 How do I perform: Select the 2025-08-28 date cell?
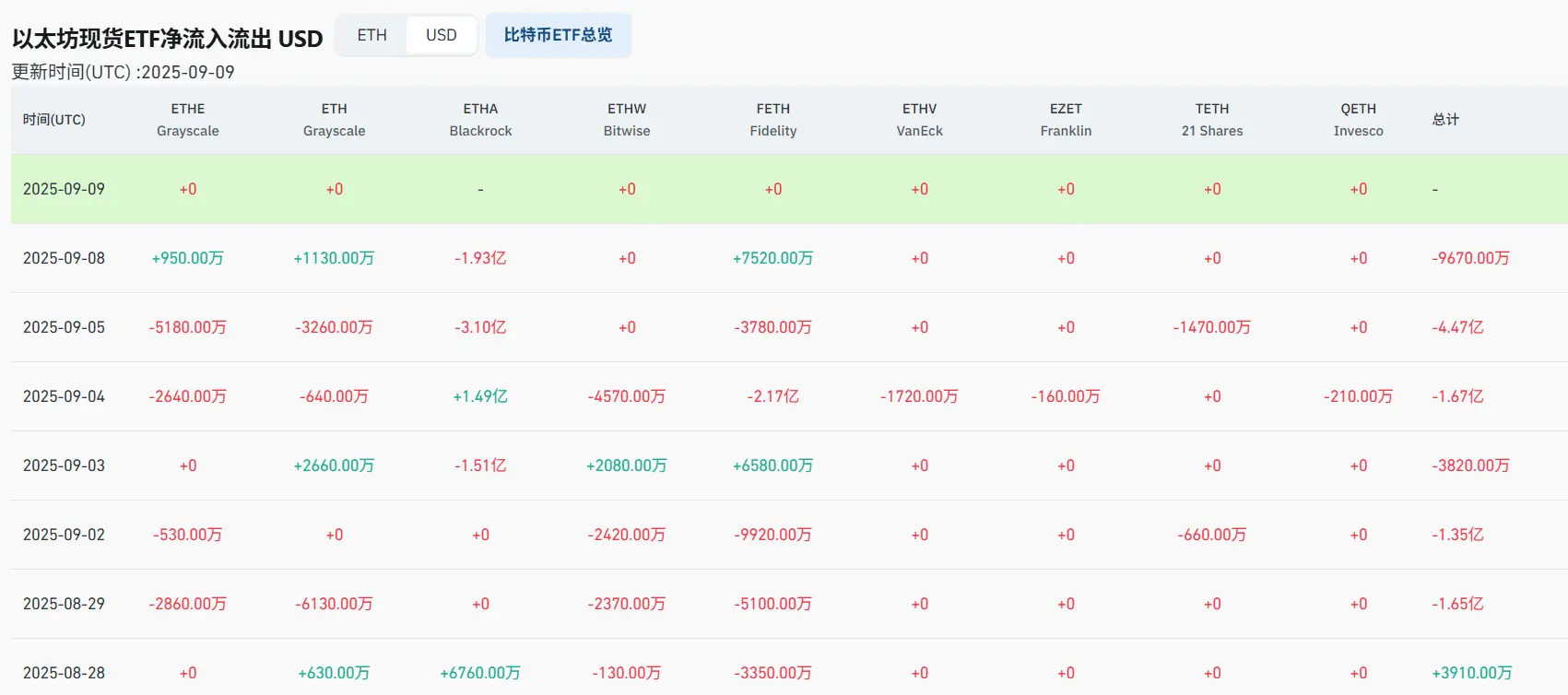pos(64,673)
